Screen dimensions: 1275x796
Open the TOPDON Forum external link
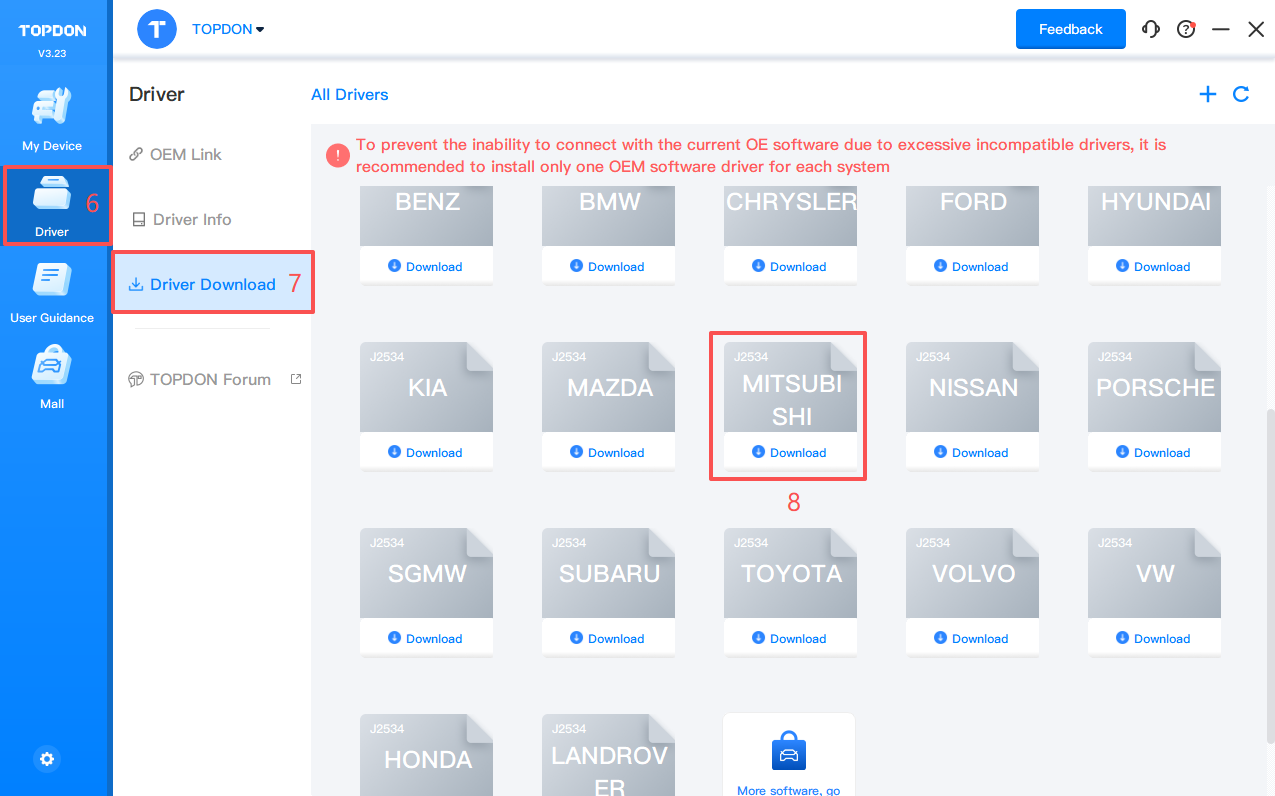(210, 379)
